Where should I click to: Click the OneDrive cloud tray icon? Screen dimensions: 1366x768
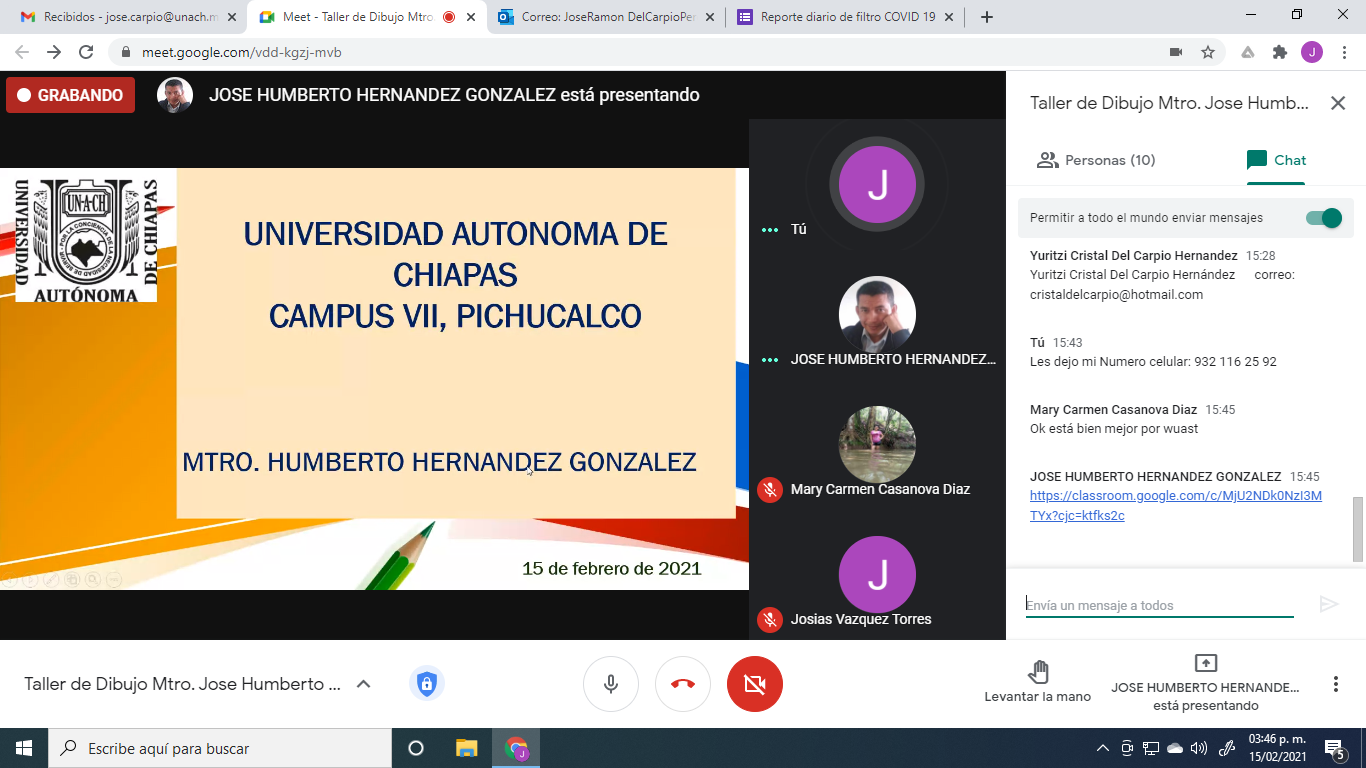pyautogui.click(x=1175, y=748)
